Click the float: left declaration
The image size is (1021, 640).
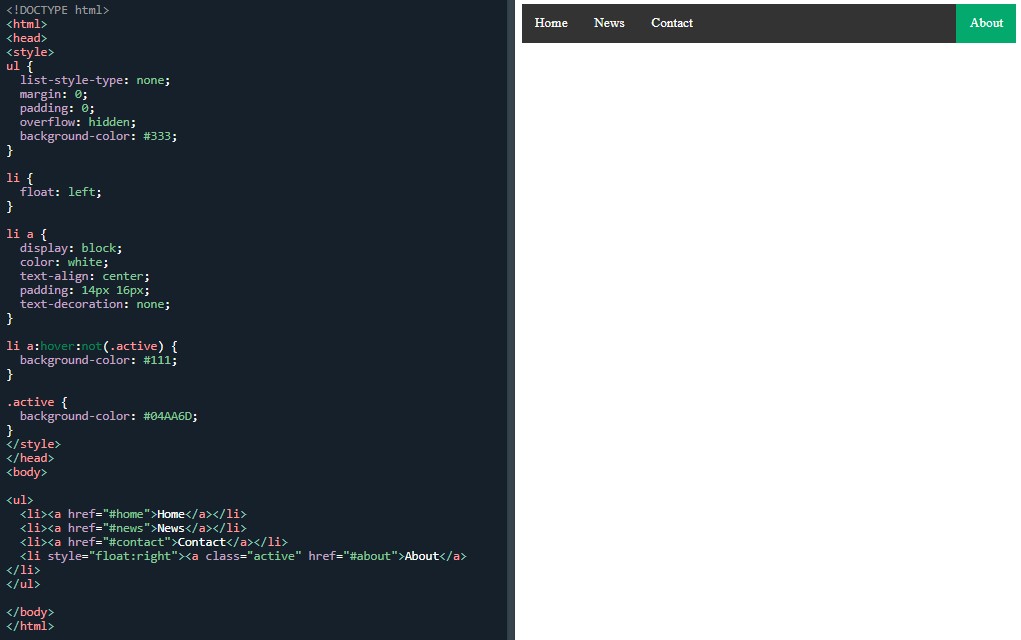click(61, 192)
